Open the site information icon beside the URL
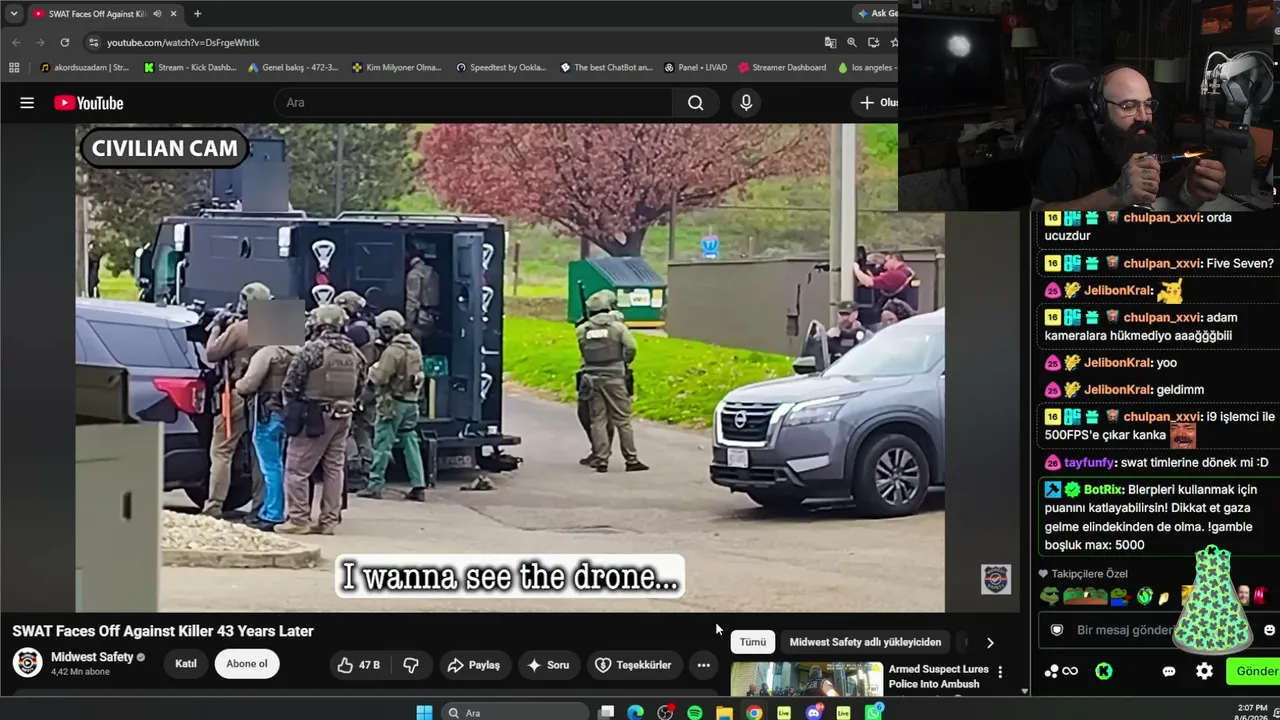Screen dimensions: 1280x720 point(93,43)
